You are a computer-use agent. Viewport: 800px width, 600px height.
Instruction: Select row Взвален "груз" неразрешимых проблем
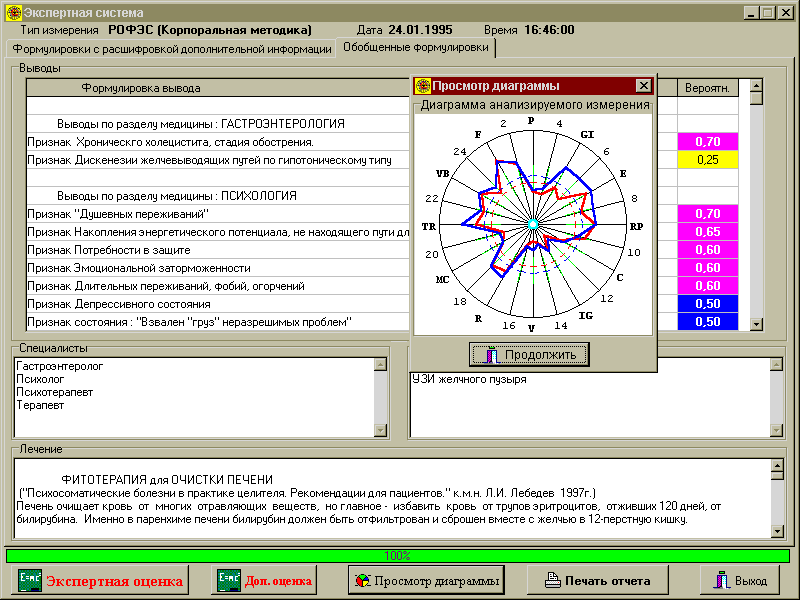(218, 322)
